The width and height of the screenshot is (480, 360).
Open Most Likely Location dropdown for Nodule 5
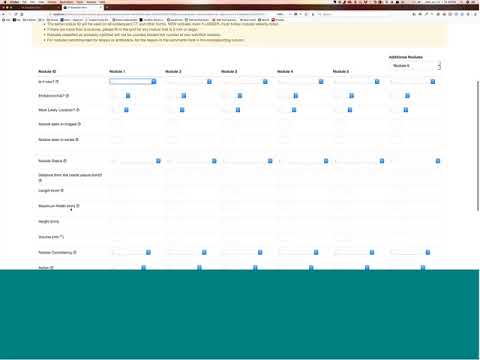tap(343, 110)
